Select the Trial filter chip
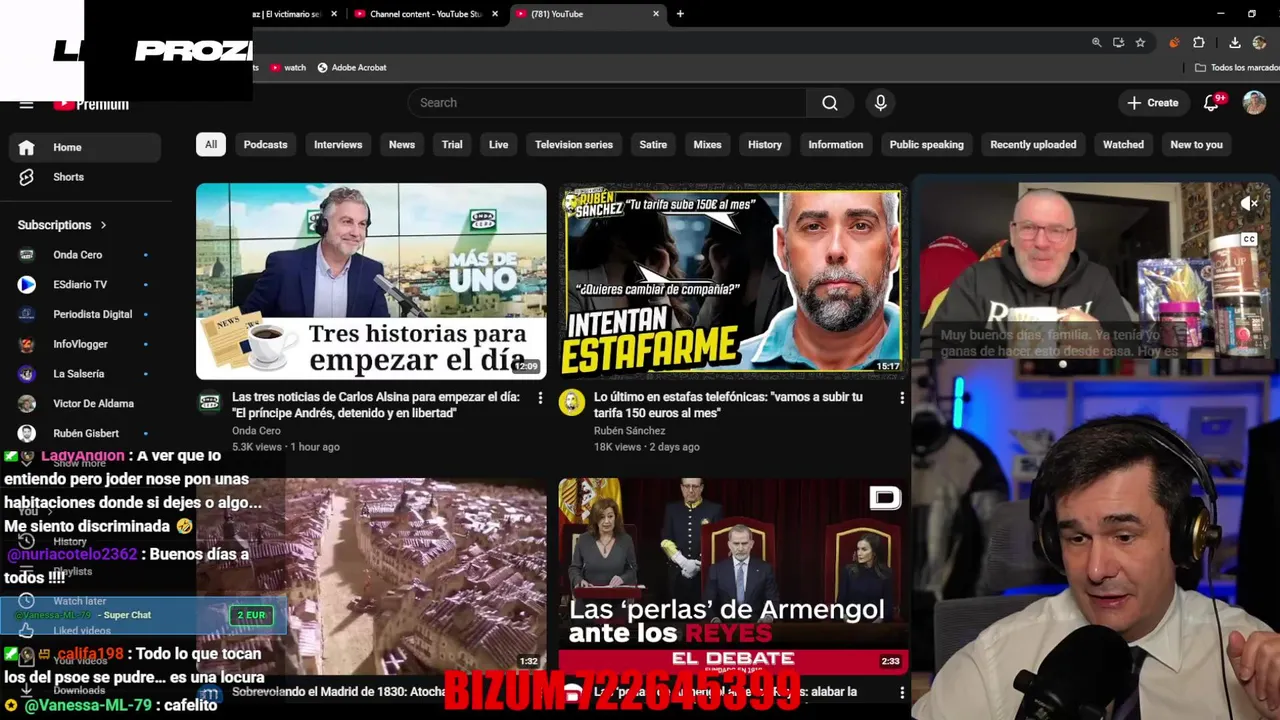The image size is (1280, 720). point(452,145)
